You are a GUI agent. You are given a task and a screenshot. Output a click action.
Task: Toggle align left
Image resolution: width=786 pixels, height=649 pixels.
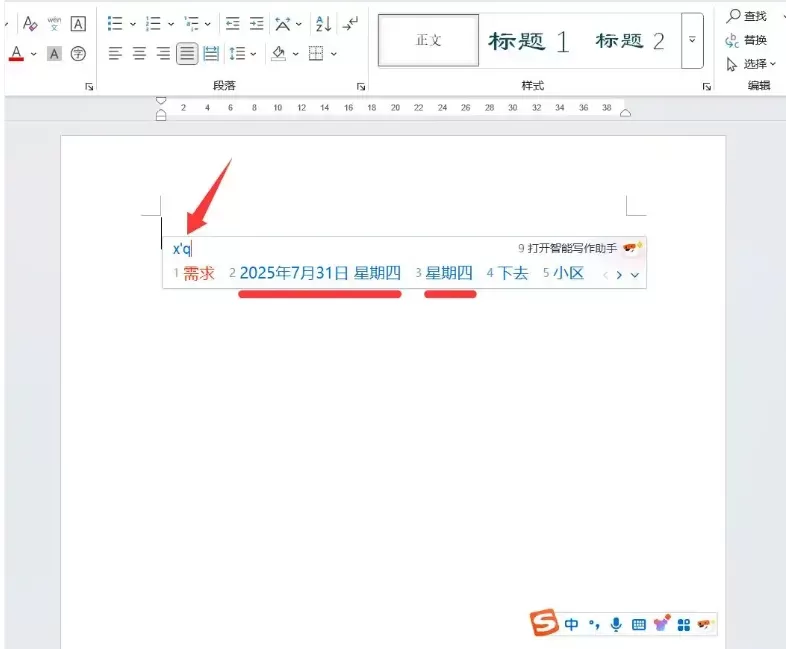[115, 53]
